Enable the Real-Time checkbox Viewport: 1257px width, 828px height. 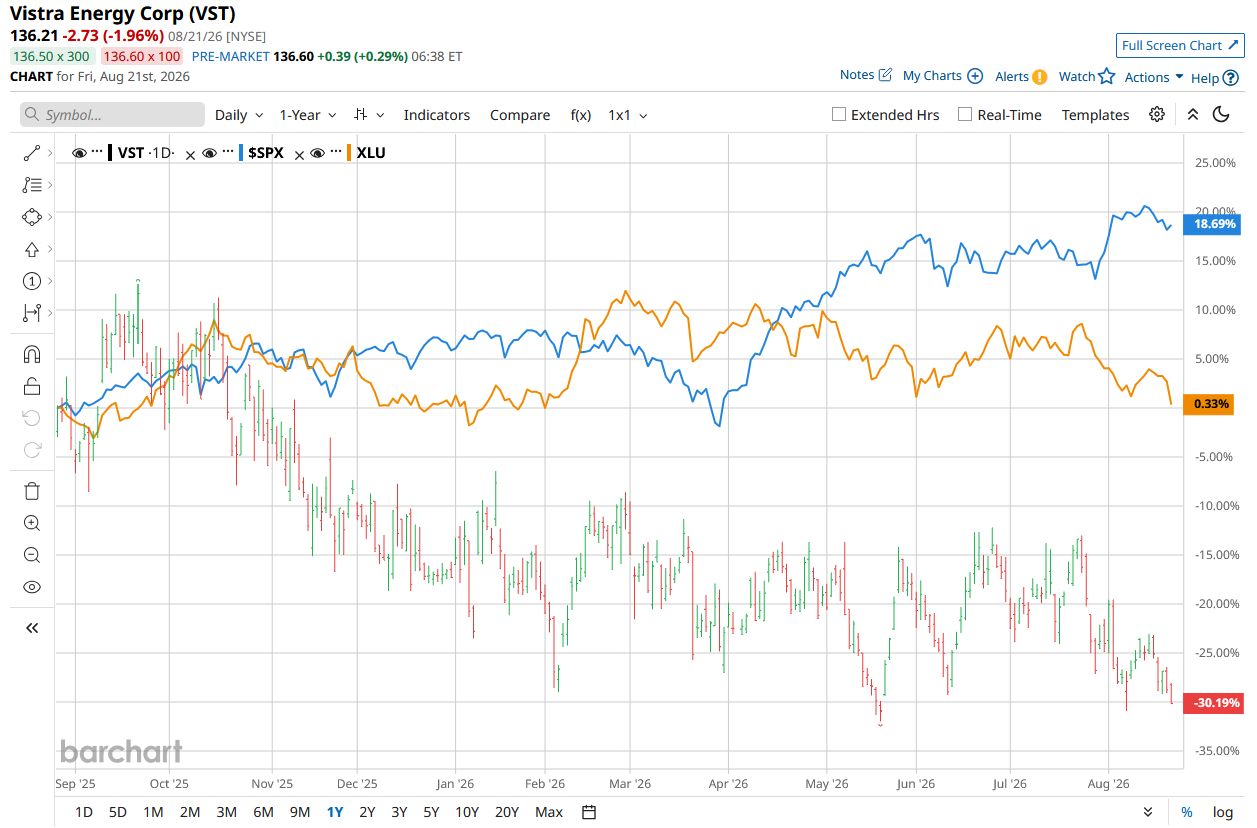pyautogui.click(x=965, y=114)
